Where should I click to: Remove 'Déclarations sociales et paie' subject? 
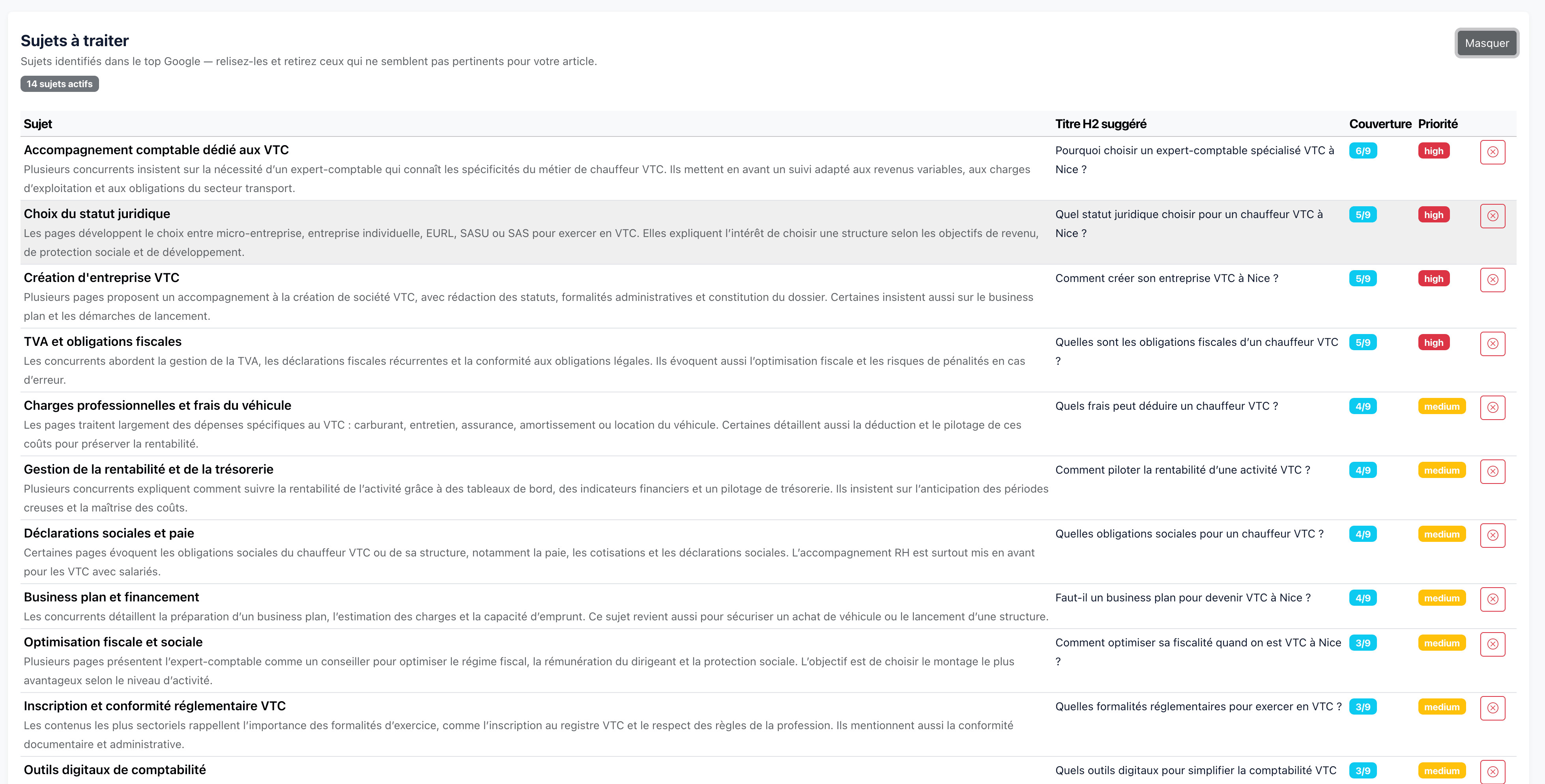pyautogui.click(x=1492, y=535)
